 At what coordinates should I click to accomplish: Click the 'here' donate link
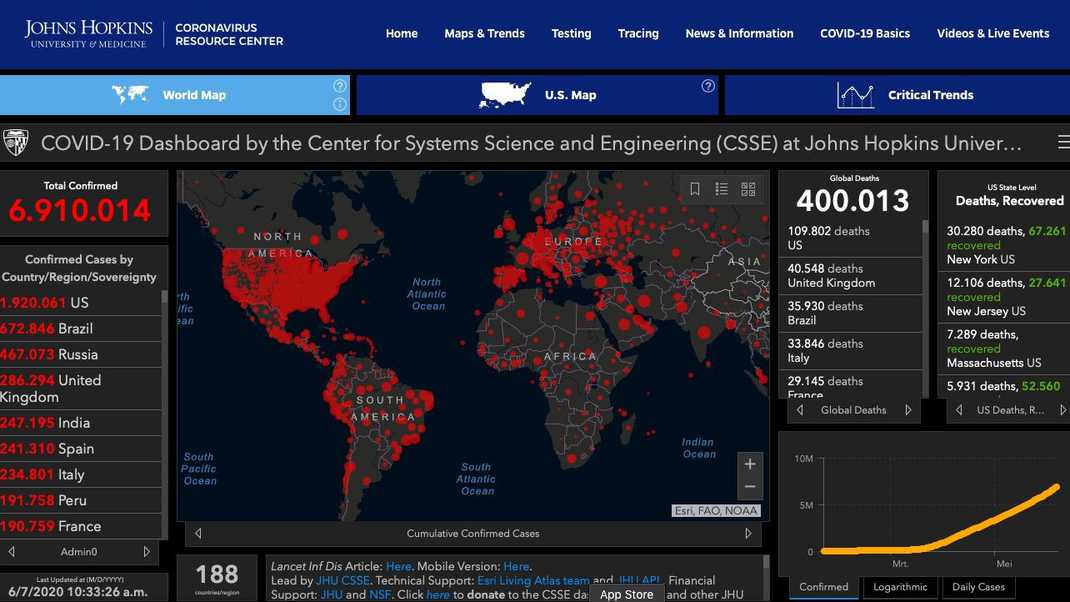[437, 594]
